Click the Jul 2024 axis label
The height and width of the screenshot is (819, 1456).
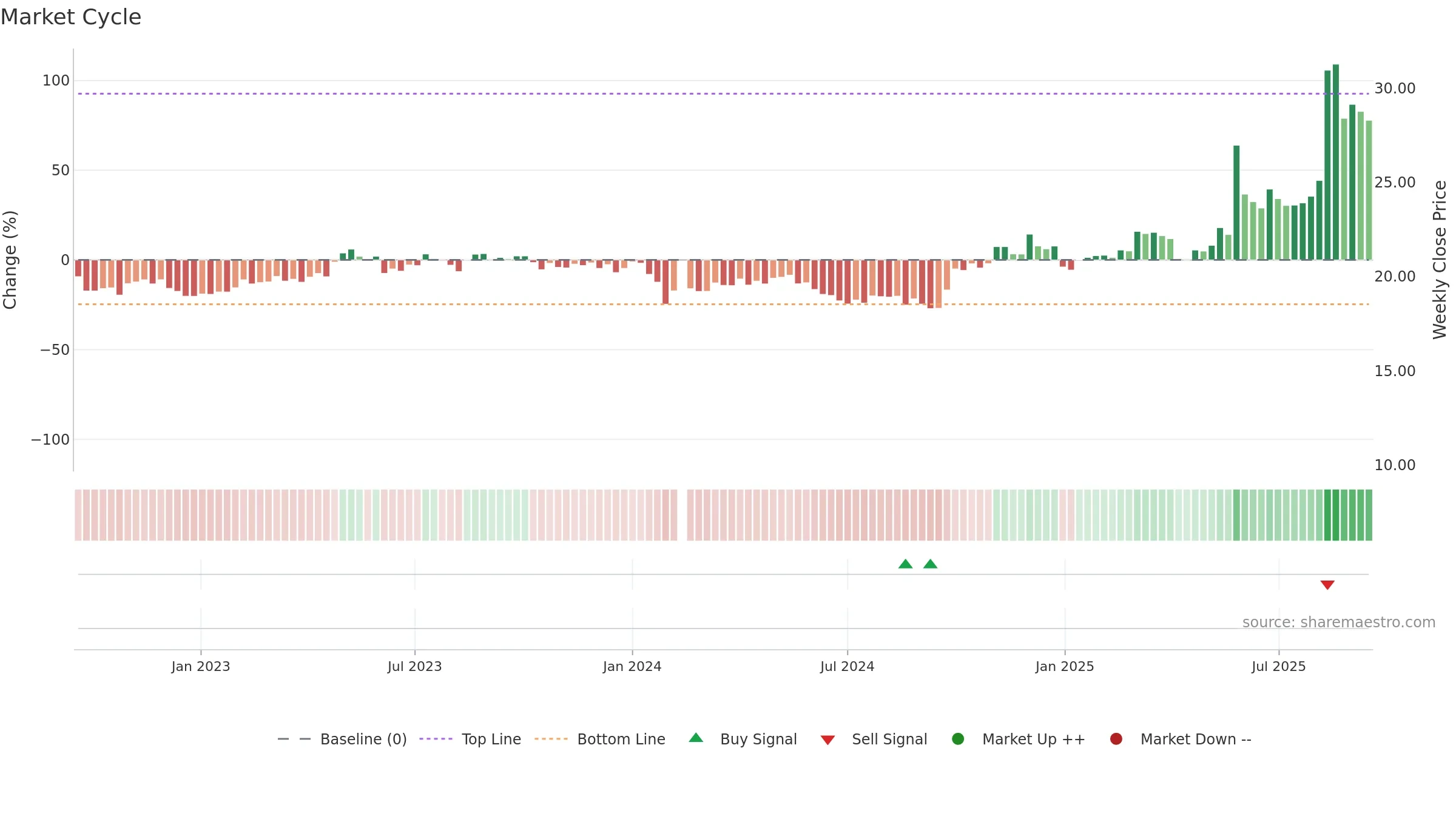848,667
